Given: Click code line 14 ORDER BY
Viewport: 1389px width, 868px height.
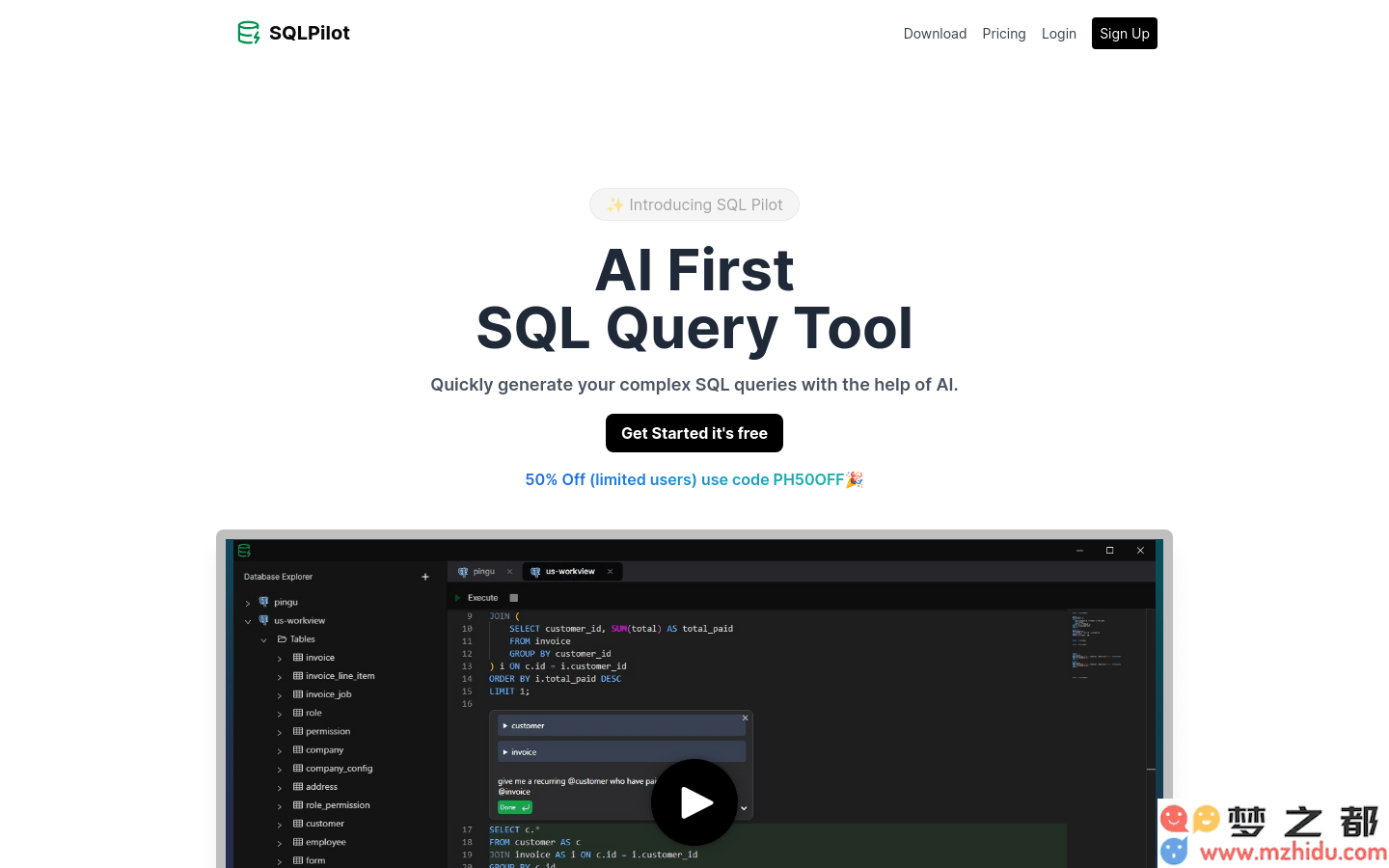Looking at the screenshot, I should 555,679.
